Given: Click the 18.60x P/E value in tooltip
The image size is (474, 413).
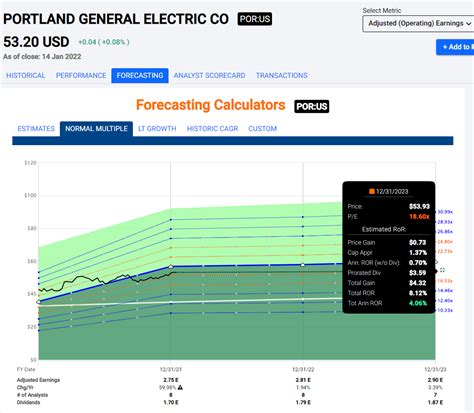Looking at the screenshot, I should point(419,216).
